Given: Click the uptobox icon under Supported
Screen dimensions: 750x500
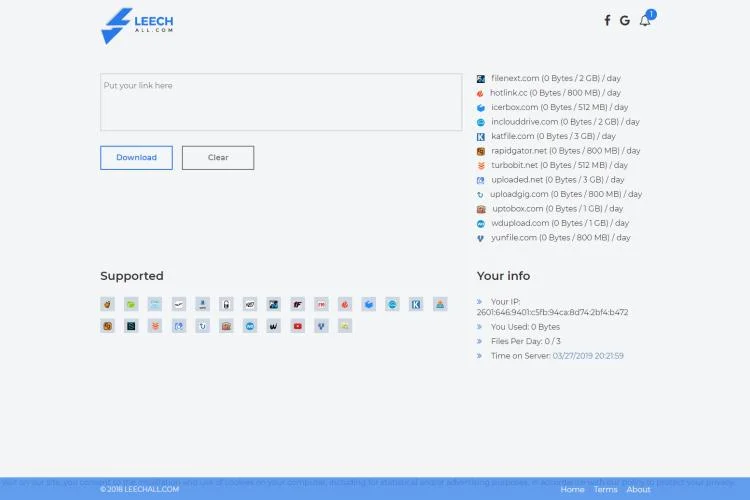Looking at the screenshot, I should pyautogui.click(x=226, y=326).
